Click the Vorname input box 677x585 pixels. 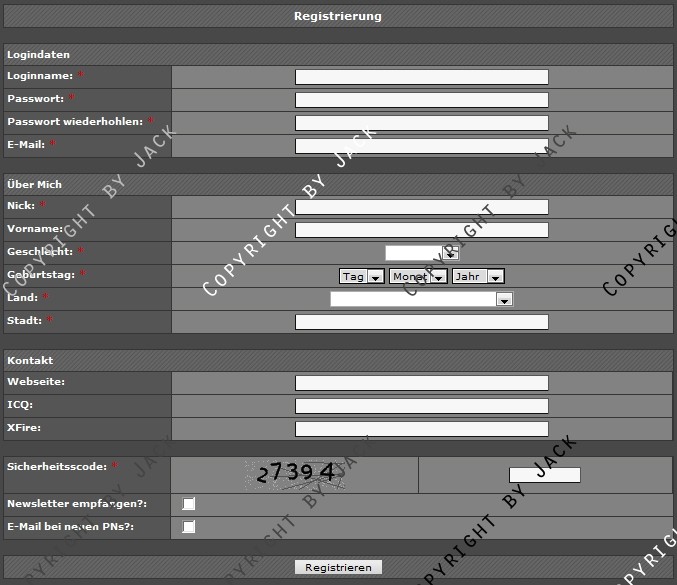pyautogui.click(x=422, y=230)
